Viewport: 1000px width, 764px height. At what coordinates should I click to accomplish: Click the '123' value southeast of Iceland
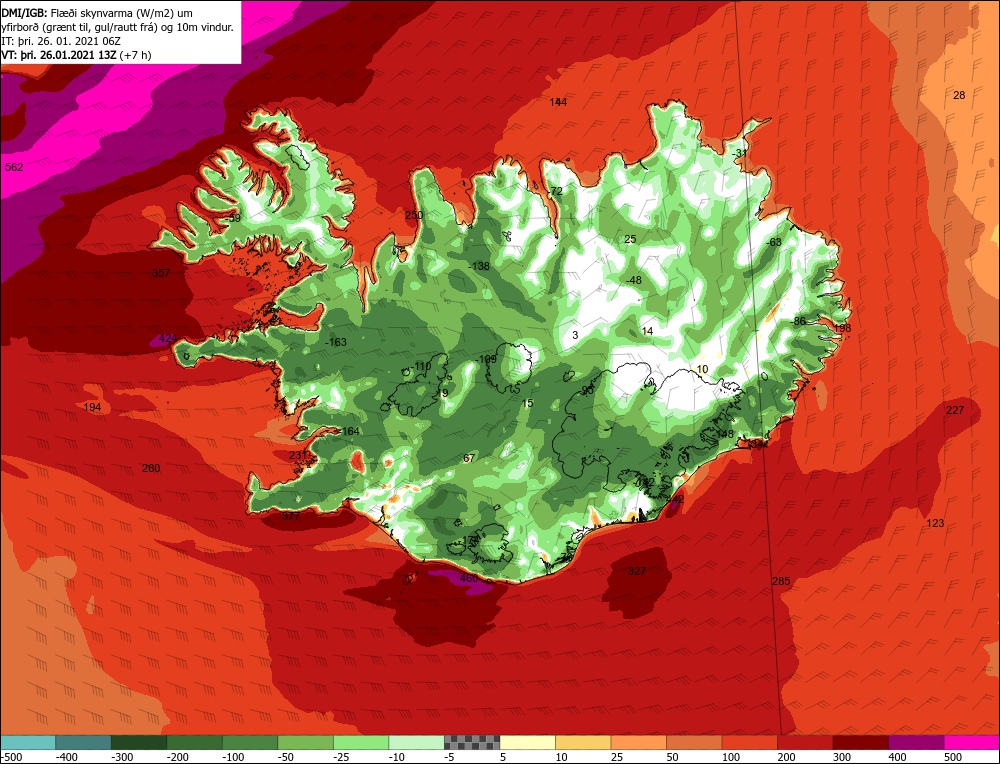[935, 523]
